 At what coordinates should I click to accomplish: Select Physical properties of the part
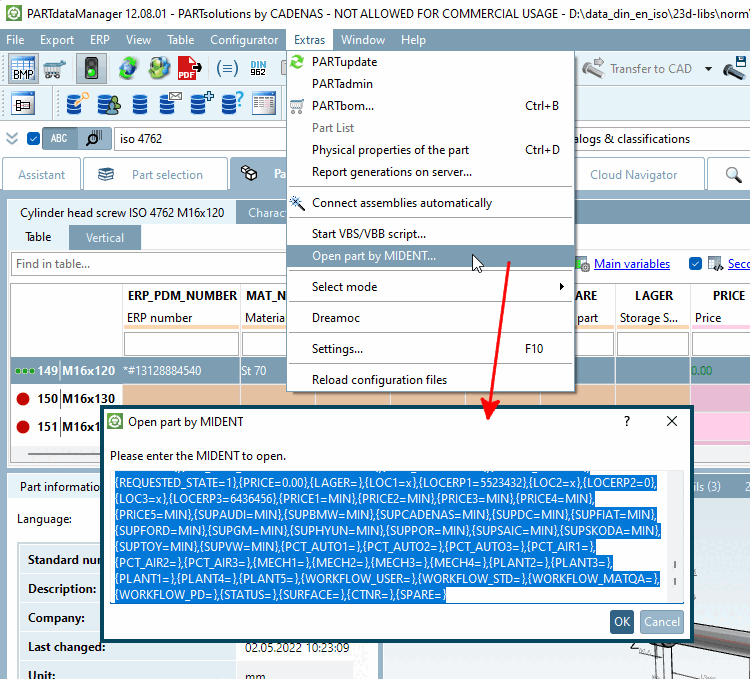(430, 150)
